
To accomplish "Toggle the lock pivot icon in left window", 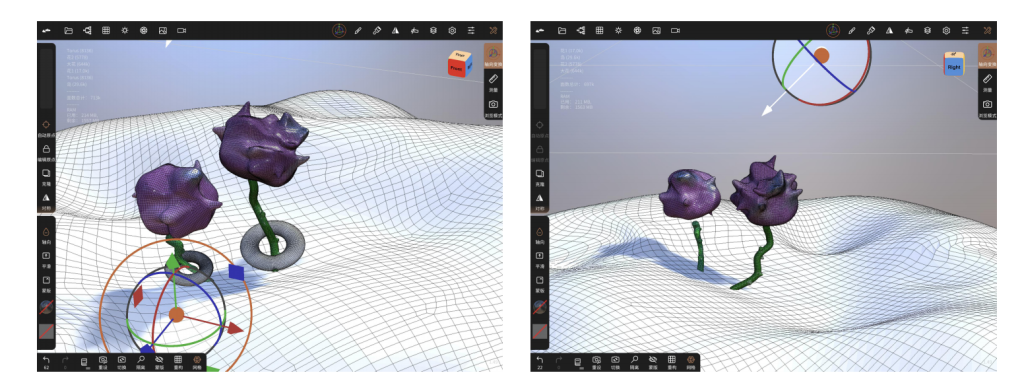I will [x=46, y=152].
